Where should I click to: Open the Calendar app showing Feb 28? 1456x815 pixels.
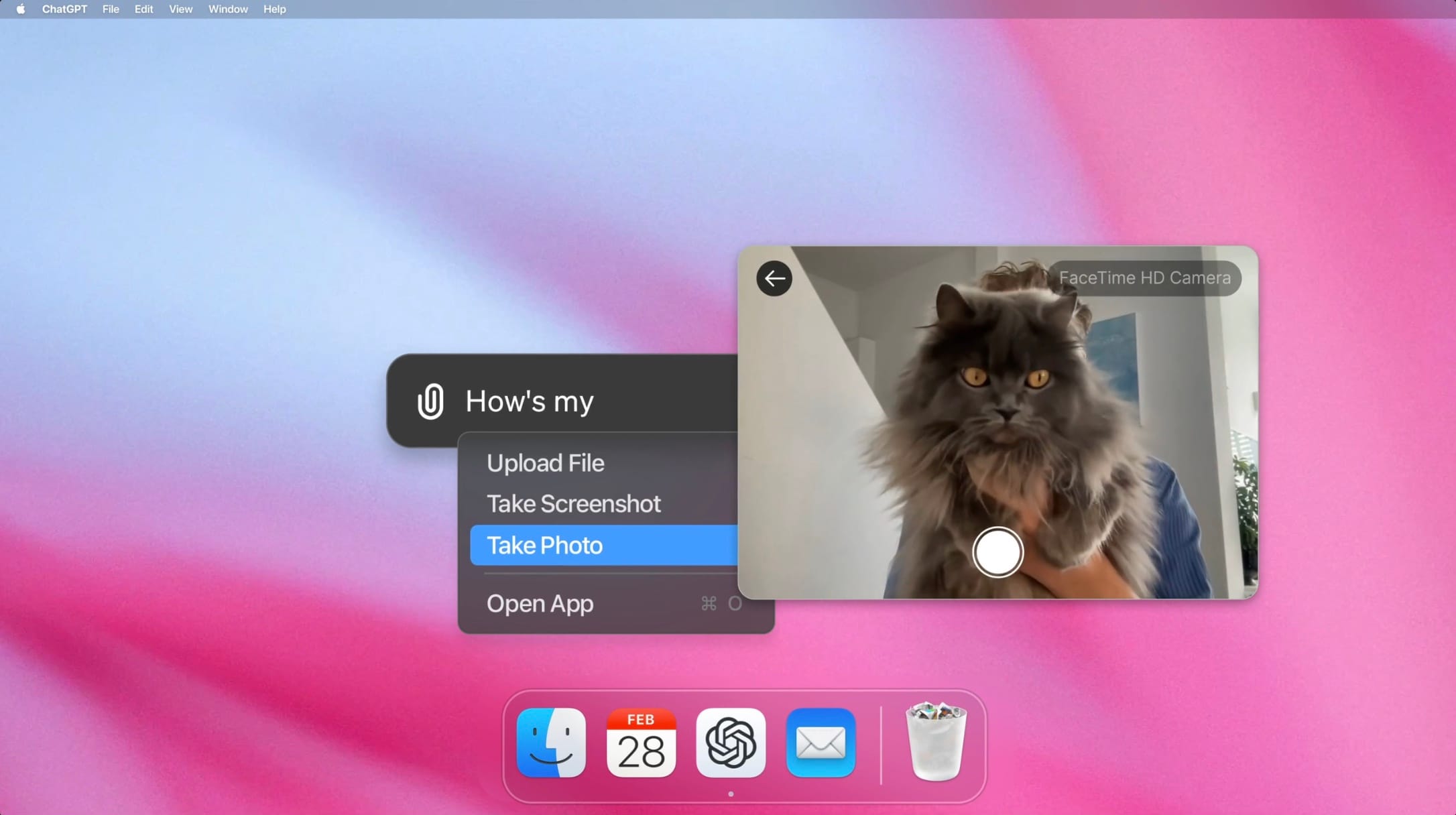coord(641,743)
